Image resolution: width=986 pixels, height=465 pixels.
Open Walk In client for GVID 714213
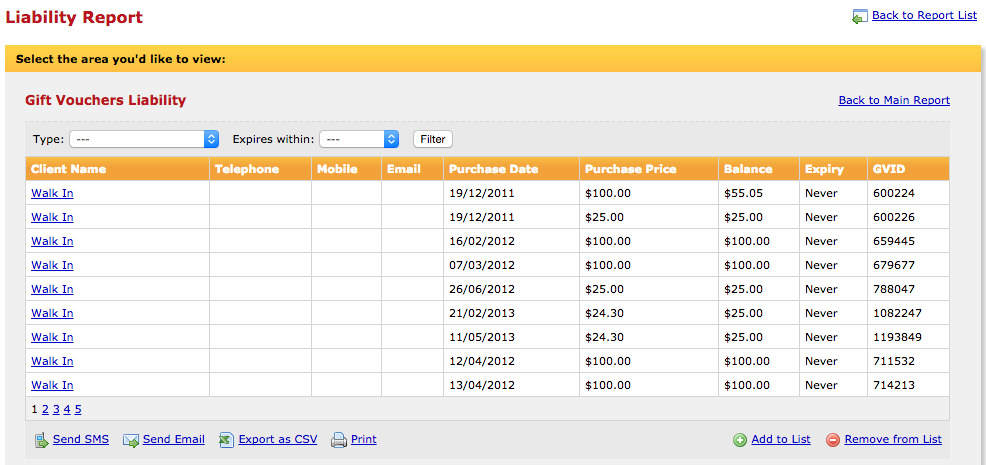point(52,384)
